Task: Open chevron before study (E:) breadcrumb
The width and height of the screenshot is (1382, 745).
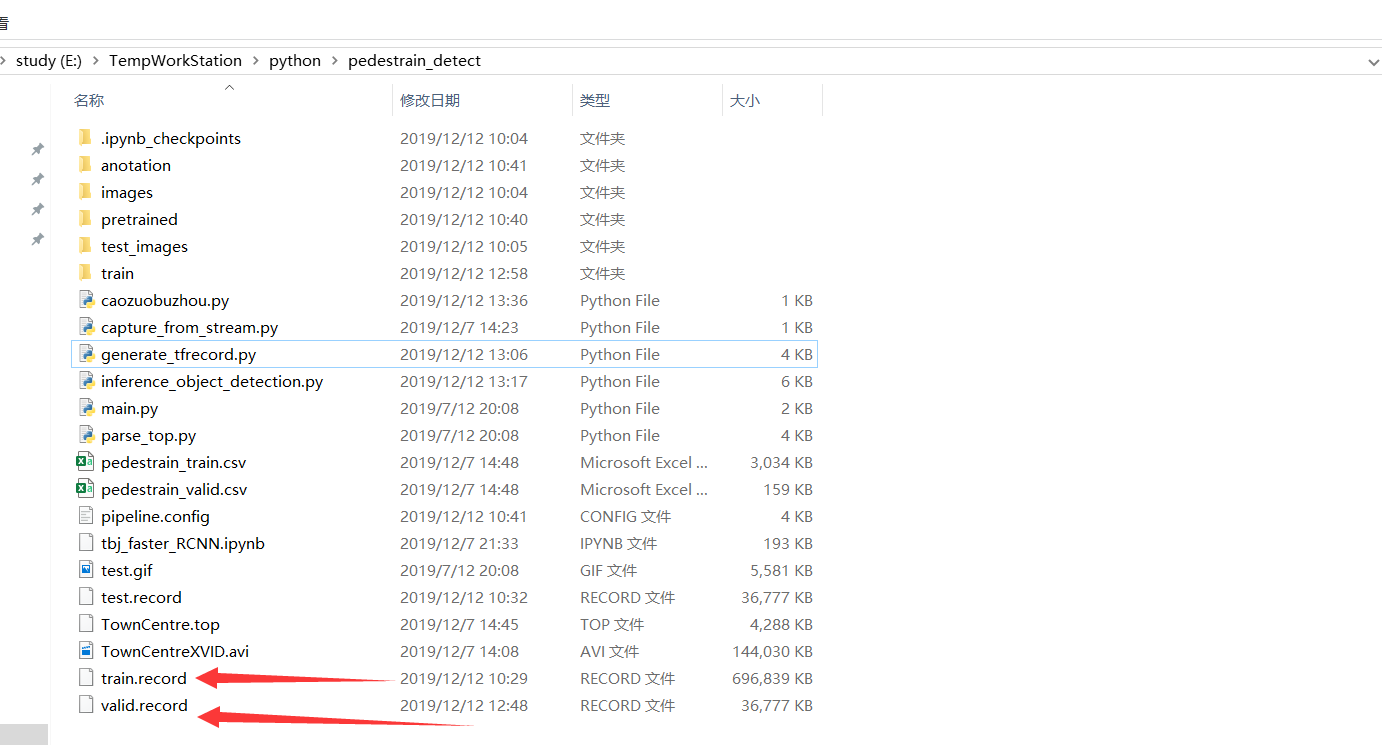Action: [x=4, y=61]
